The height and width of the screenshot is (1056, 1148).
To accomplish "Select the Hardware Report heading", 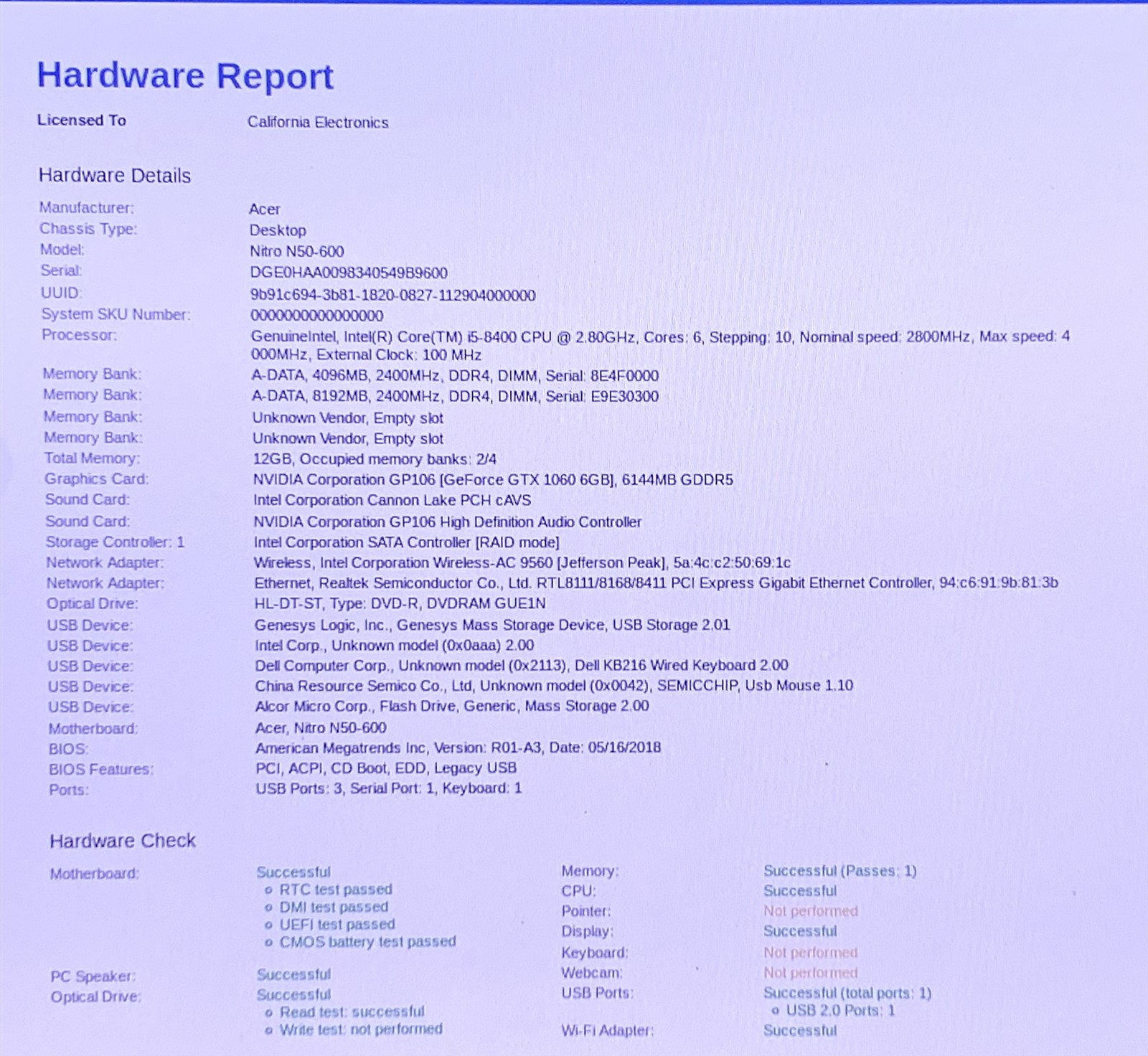I will pos(185,76).
